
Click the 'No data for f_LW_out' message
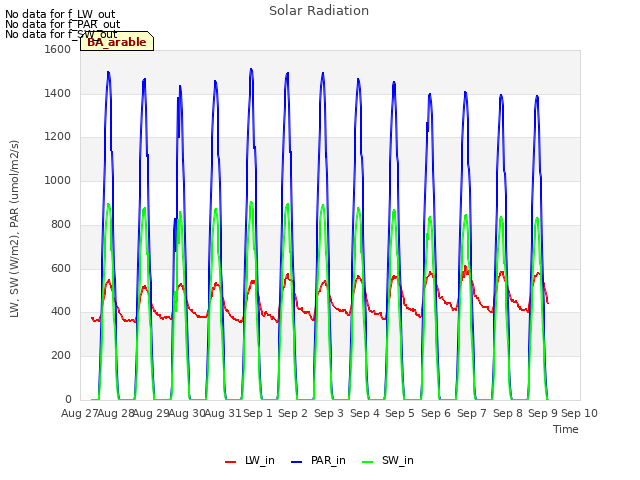[x=60, y=14]
